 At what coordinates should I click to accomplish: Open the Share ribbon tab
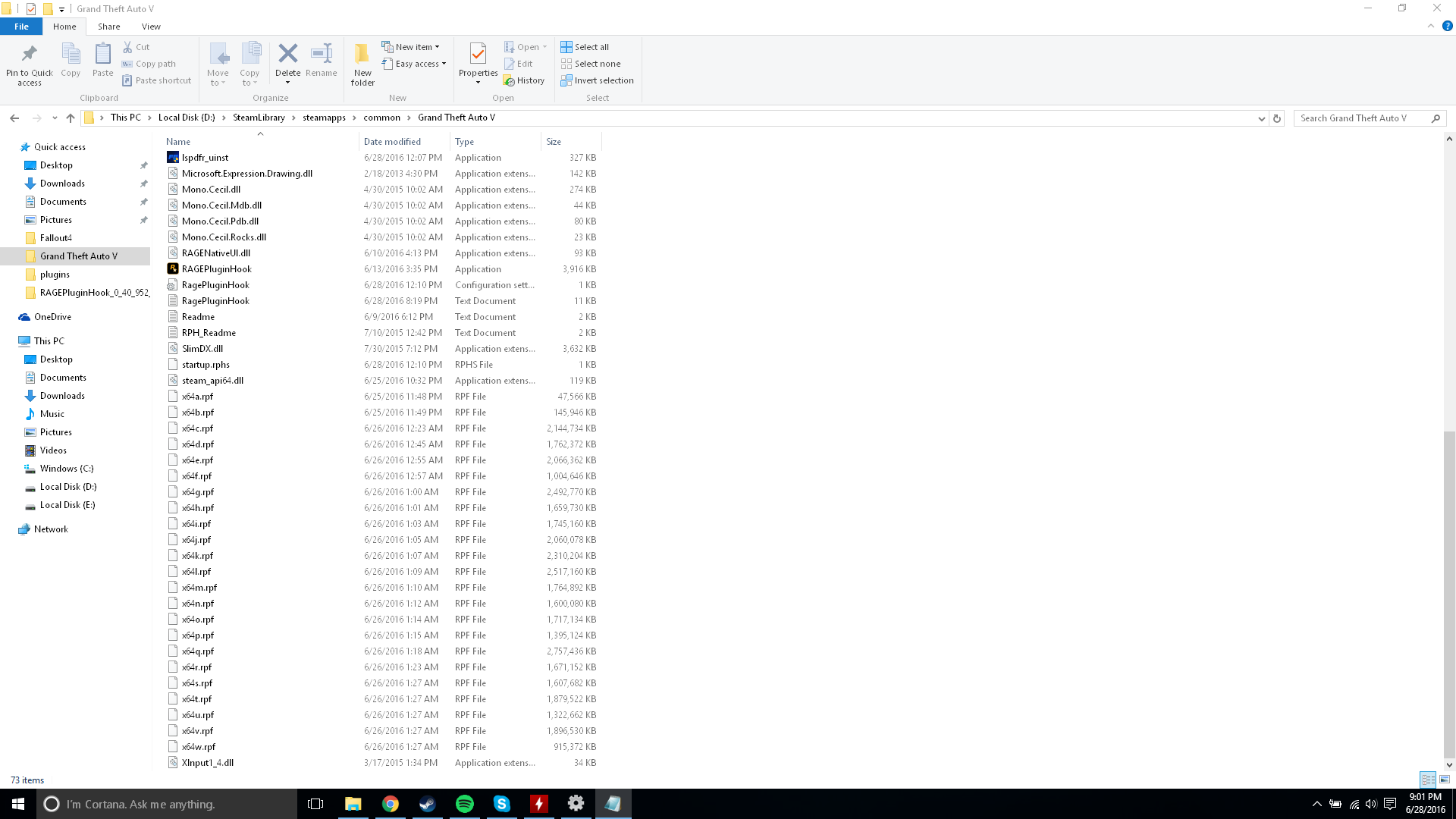[x=108, y=27]
